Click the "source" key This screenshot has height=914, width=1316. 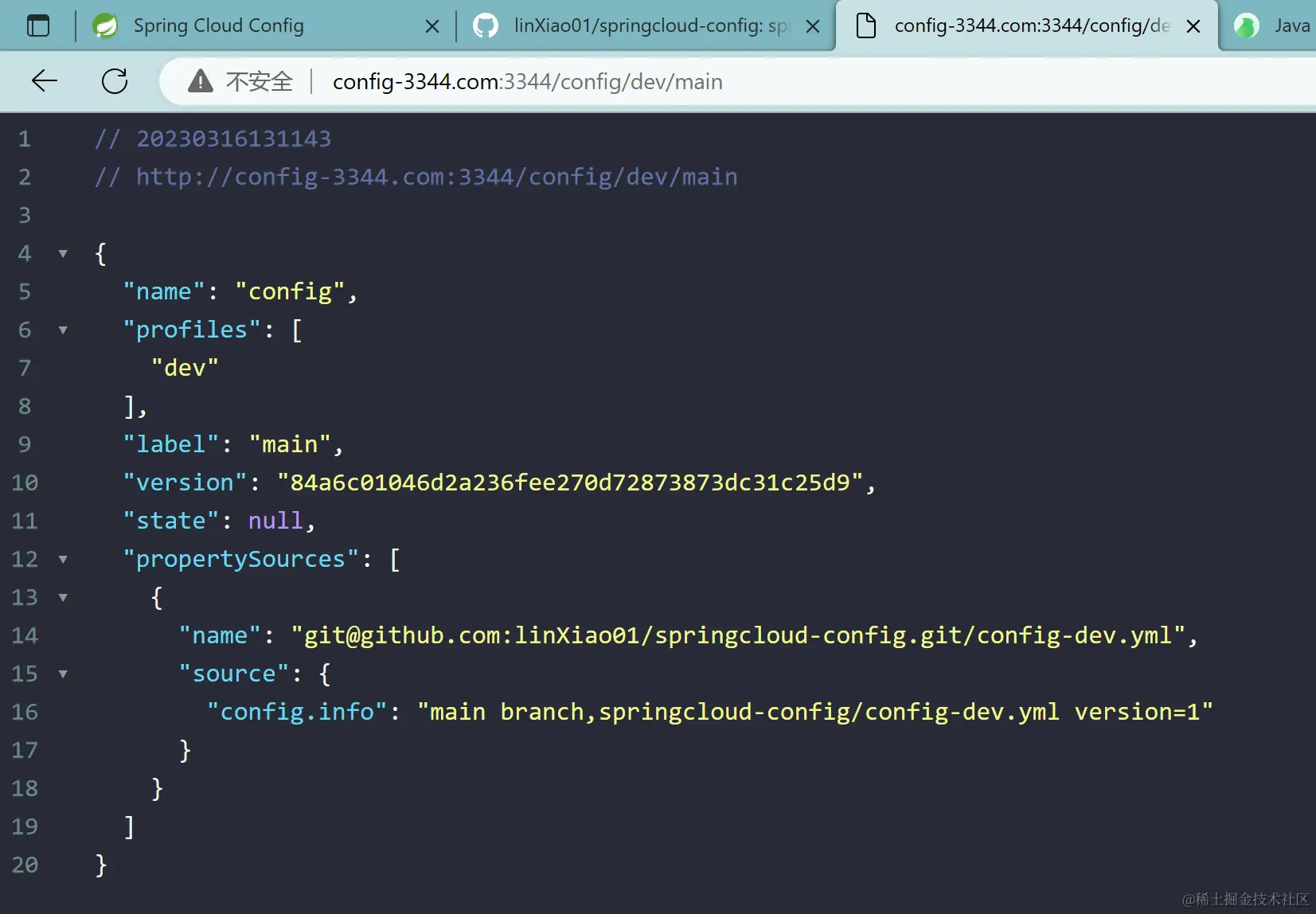pos(234,674)
